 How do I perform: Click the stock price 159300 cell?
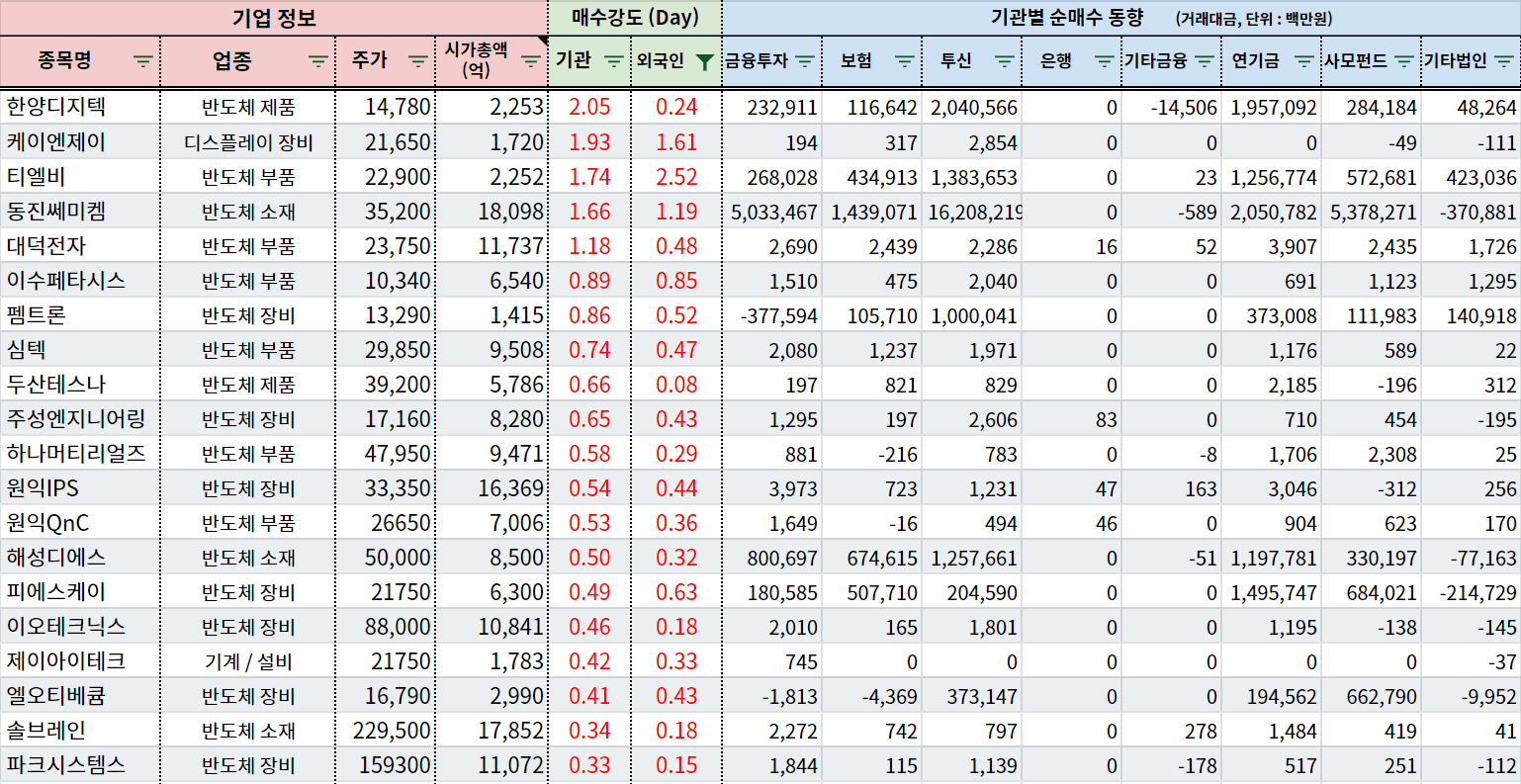click(386, 764)
